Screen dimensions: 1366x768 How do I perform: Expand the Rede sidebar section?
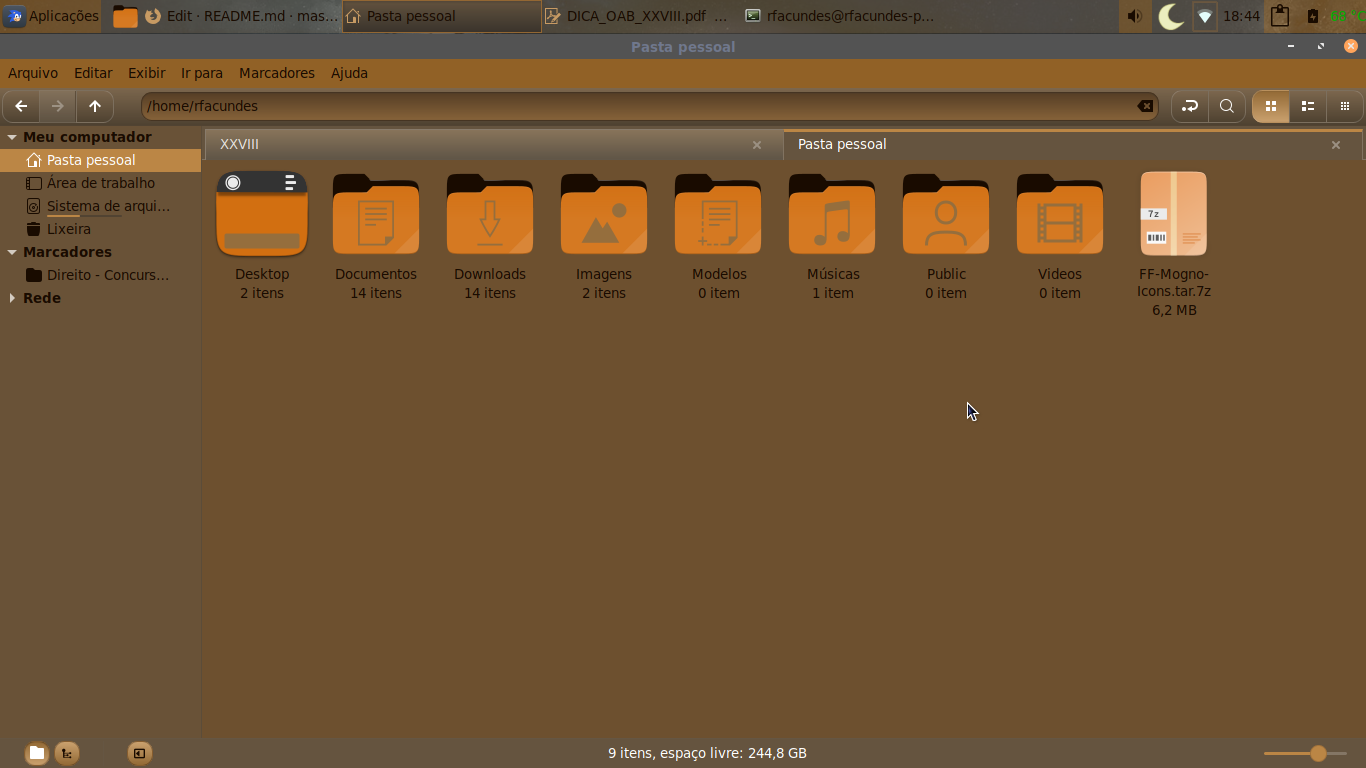pos(12,298)
